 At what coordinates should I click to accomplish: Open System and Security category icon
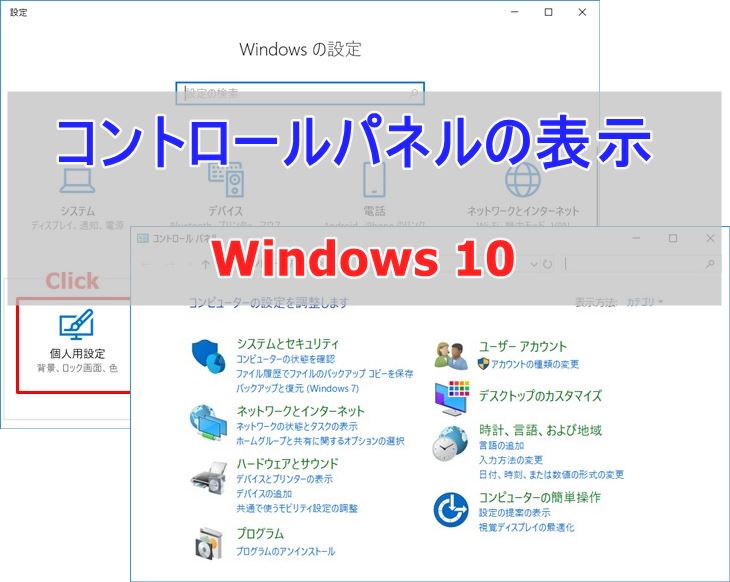pos(207,356)
